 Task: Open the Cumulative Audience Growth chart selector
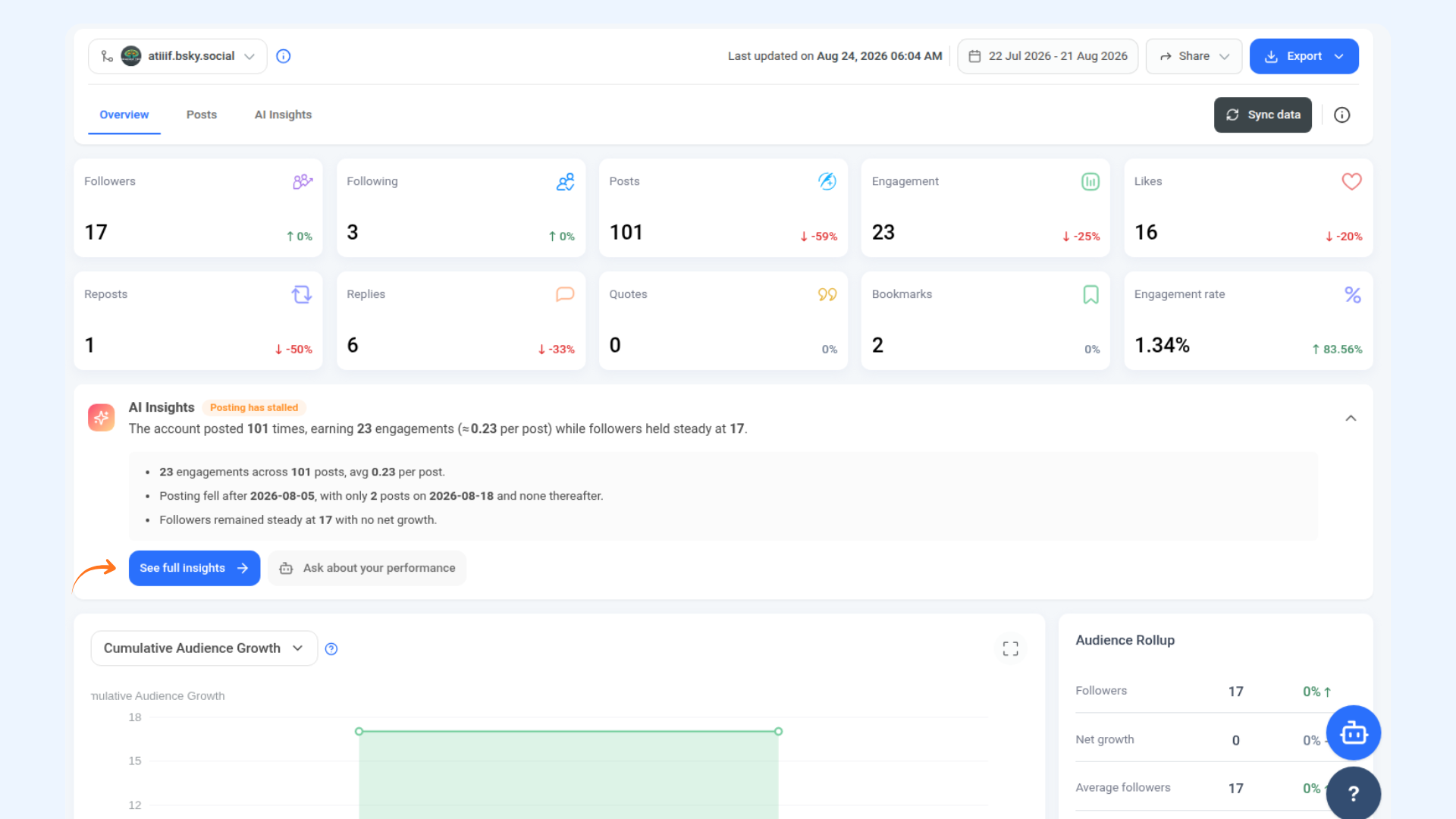pyautogui.click(x=204, y=648)
